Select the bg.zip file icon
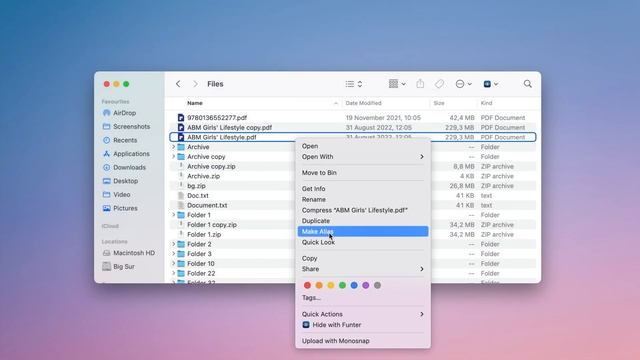Screen dimensions: 640x360 click(181, 186)
